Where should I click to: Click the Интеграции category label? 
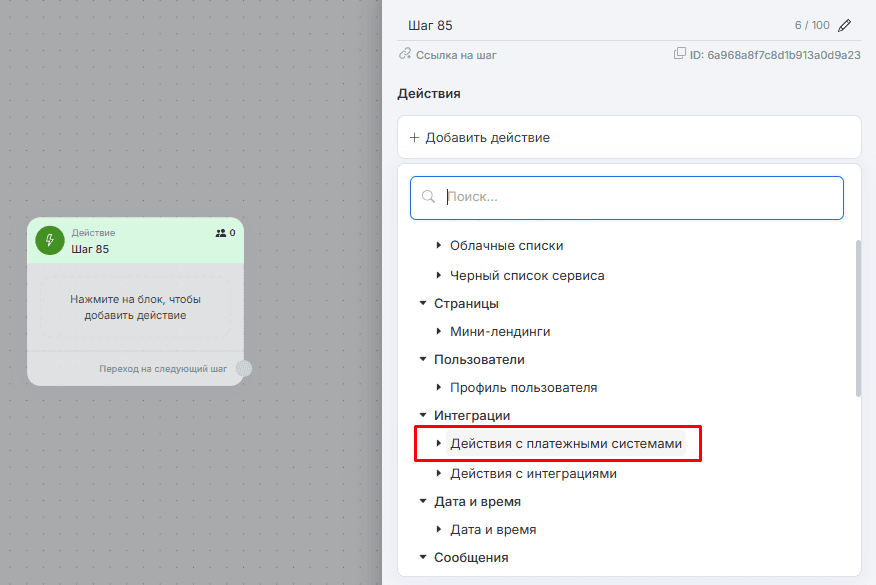472,415
